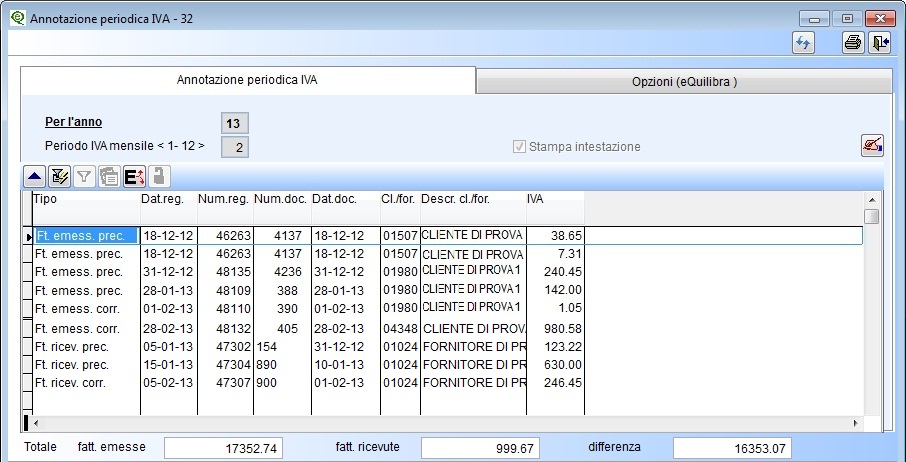906x462 pixels.
Task: Click the Per l'anno field showing 13
Action: point(235,123)
